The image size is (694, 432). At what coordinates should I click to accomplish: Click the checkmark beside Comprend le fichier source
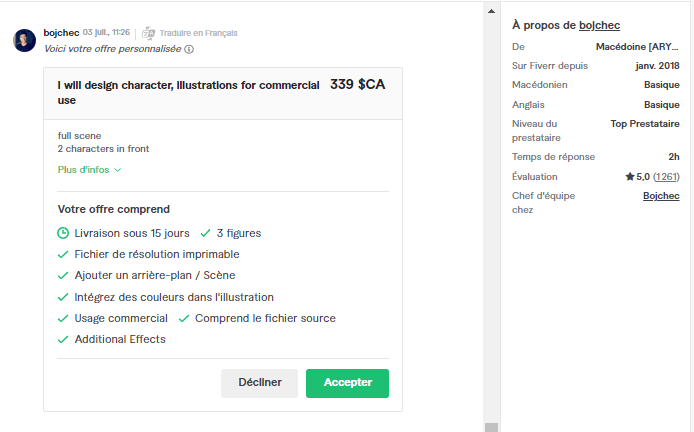[x=184, y=318]
